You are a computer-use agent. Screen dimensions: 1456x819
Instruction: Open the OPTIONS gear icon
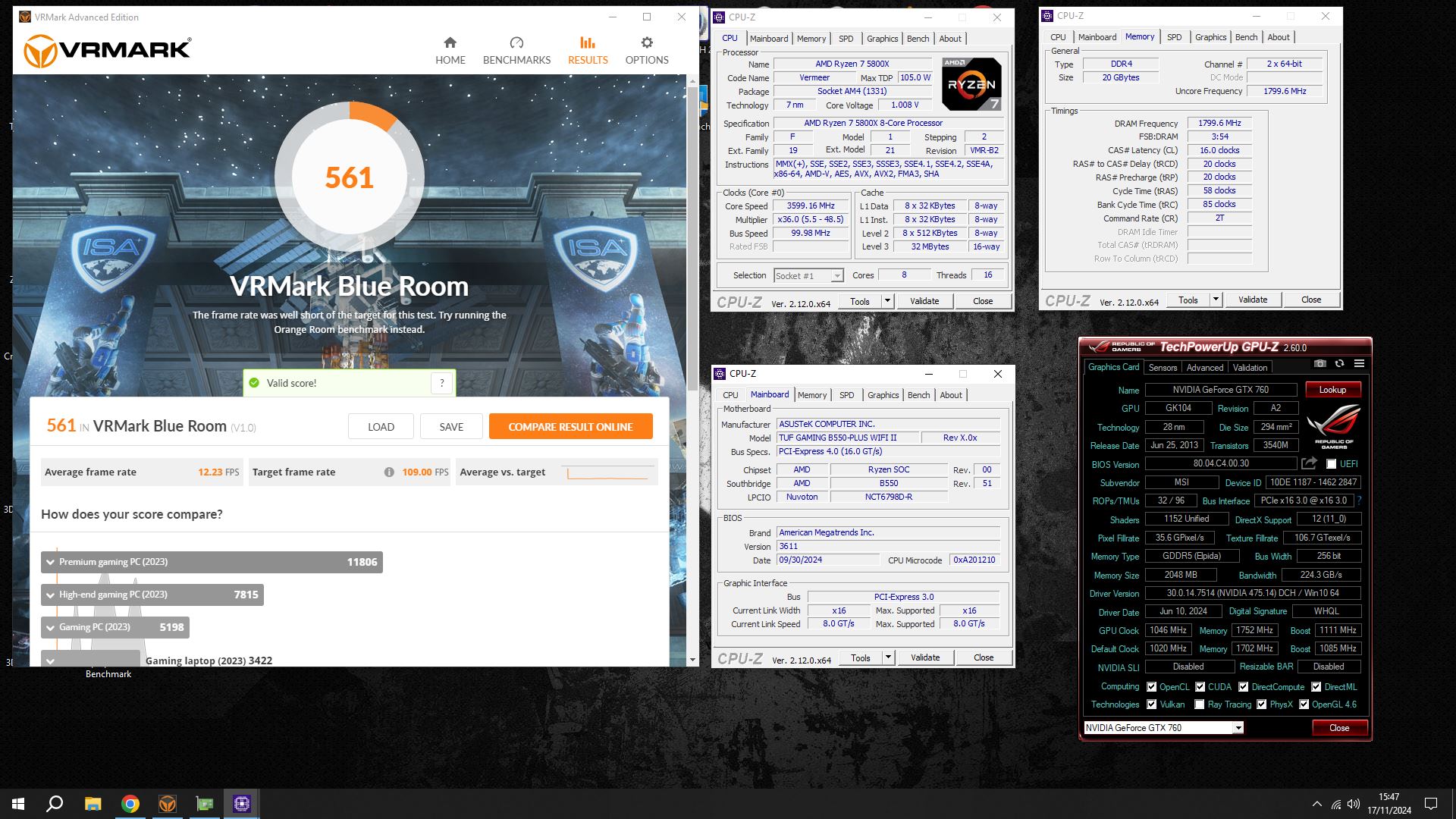point(647,42)
